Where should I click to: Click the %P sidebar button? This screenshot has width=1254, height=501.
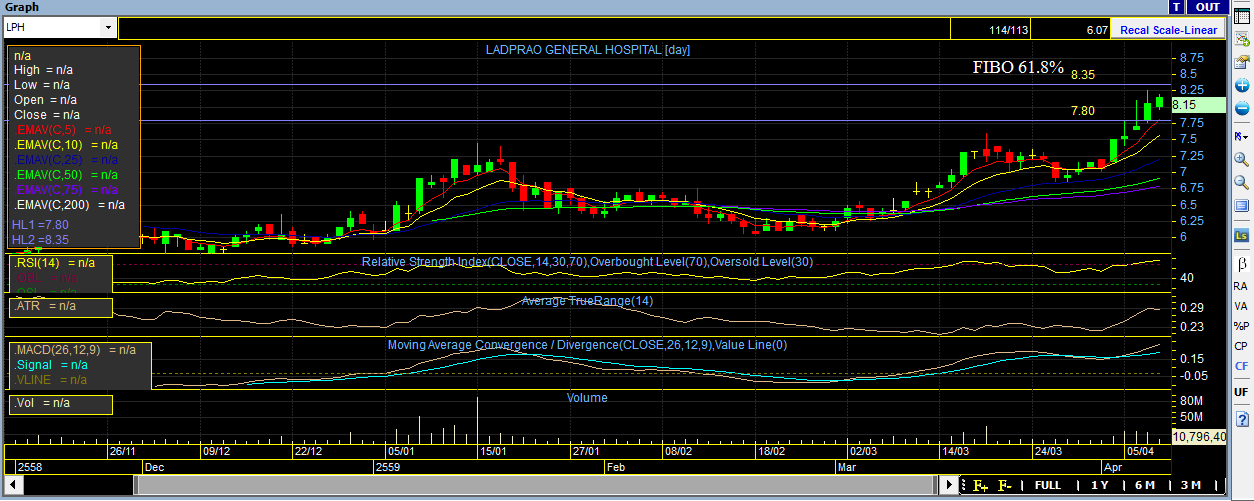tap(1241, 326)
